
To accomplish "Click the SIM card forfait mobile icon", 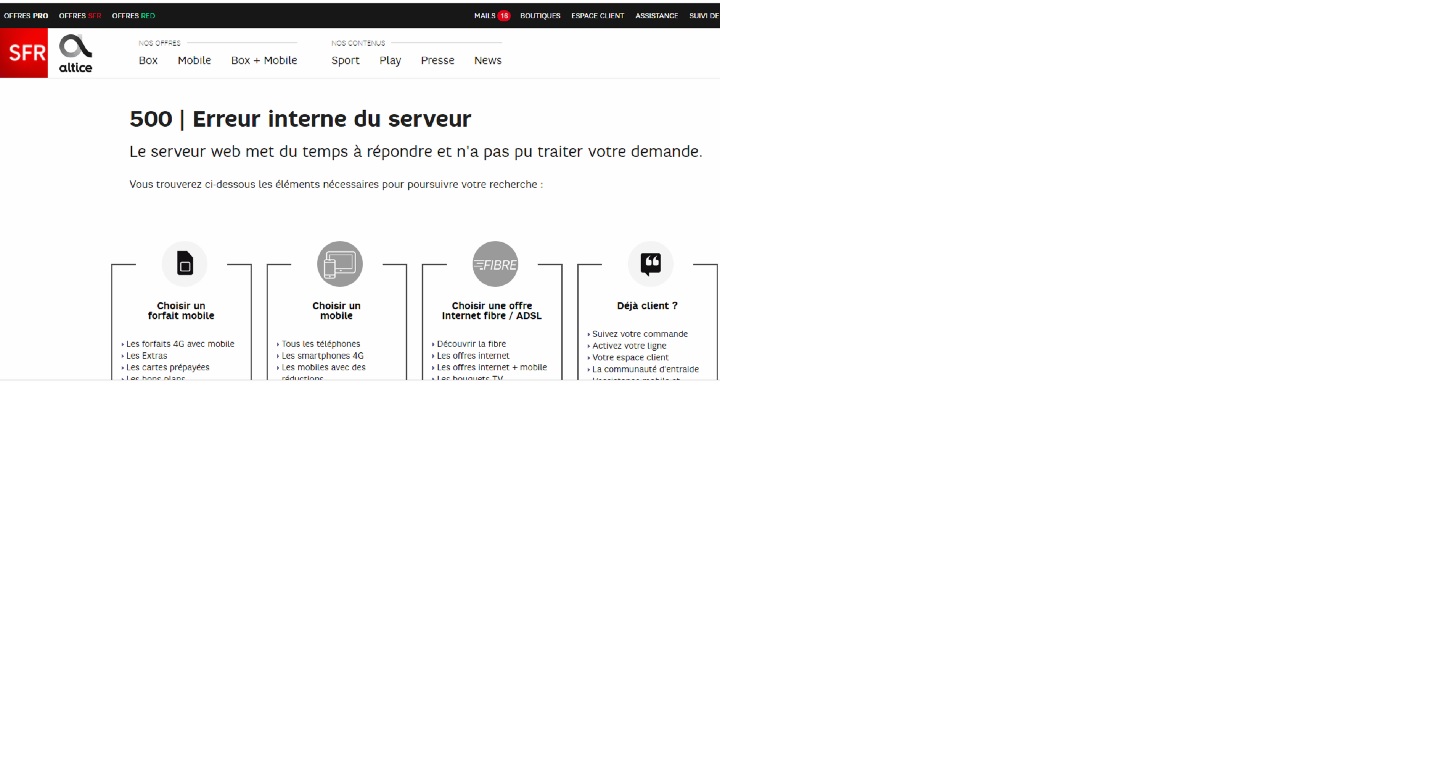I will (184, 263).
